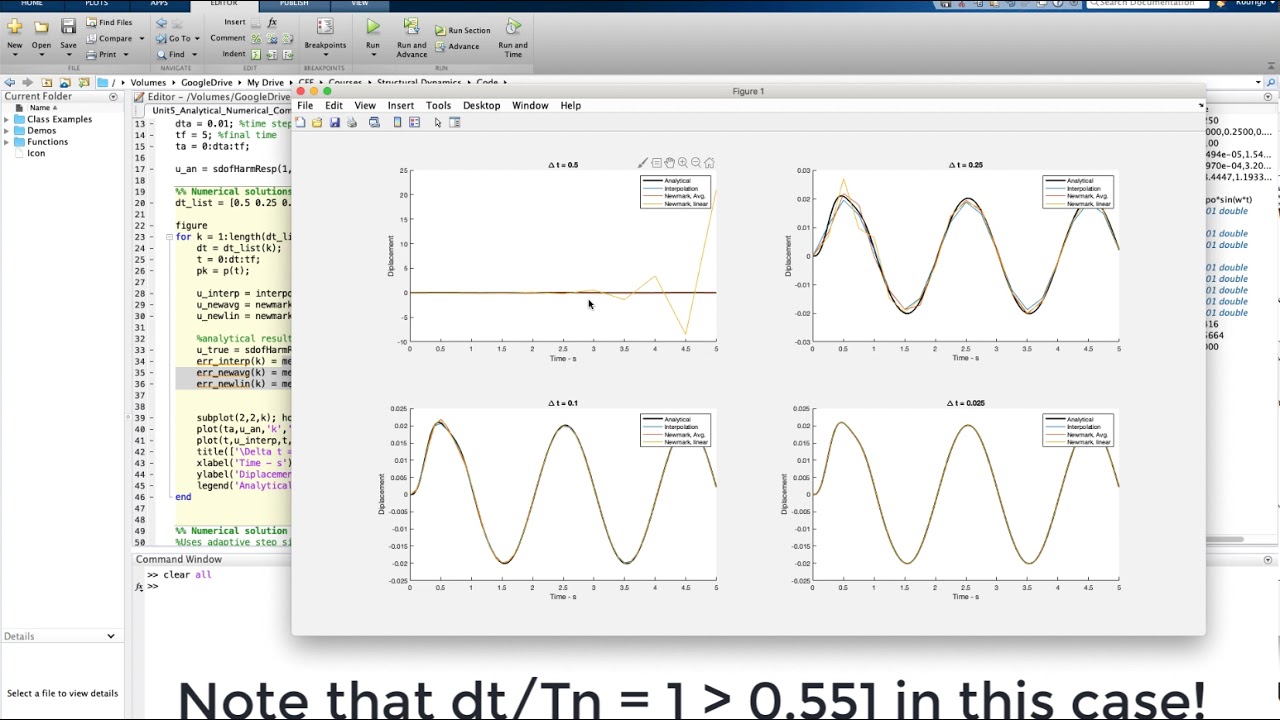
Task: Click Print Figure icon in figure toolbar
Action: [351, 122]
